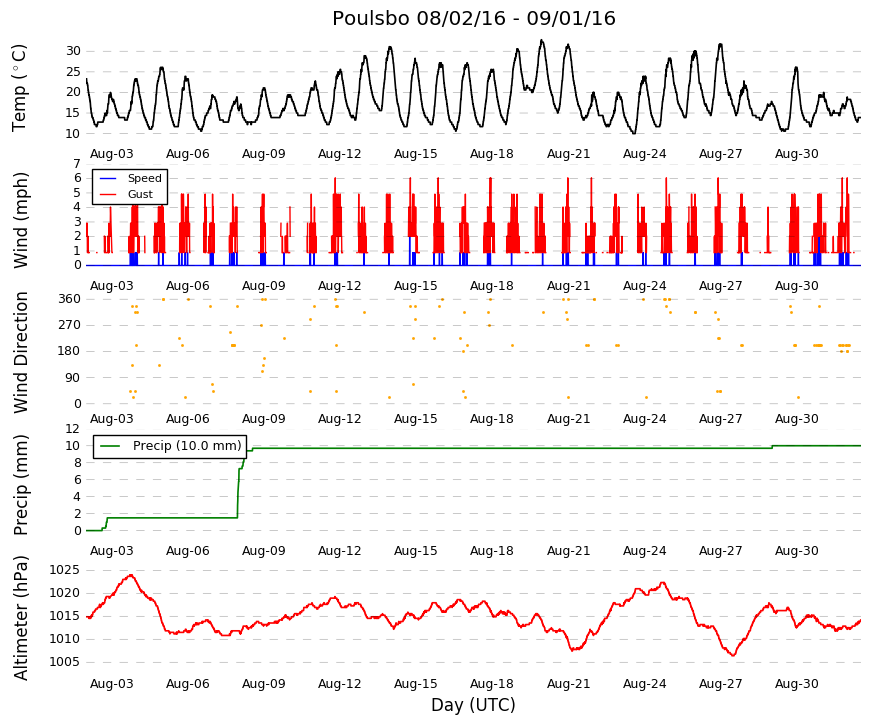Click the Aug-21 tick under temperature chart
Image resolution: width=871 pixels, height=725 pixels.
point(568,154)
